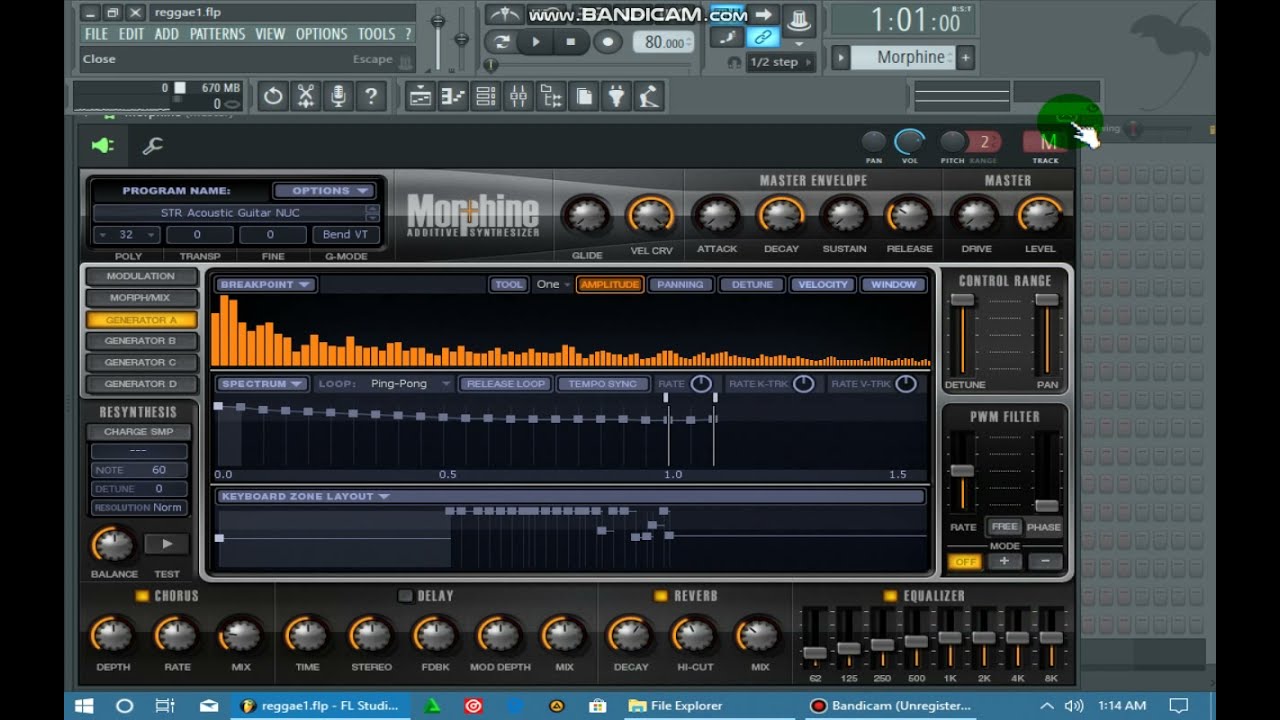Screen dimensions: 1280x720
Task: Toggle pattern/song loop mode button
Action: 501,42
